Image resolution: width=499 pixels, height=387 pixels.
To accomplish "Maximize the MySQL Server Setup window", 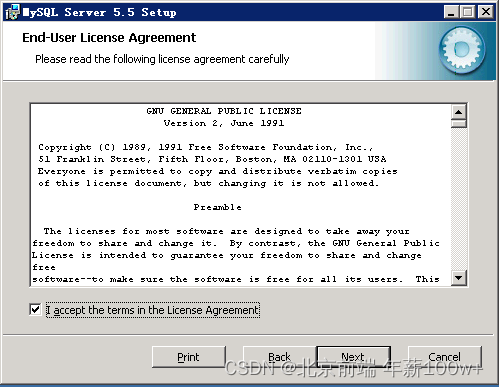I will 468,12.
